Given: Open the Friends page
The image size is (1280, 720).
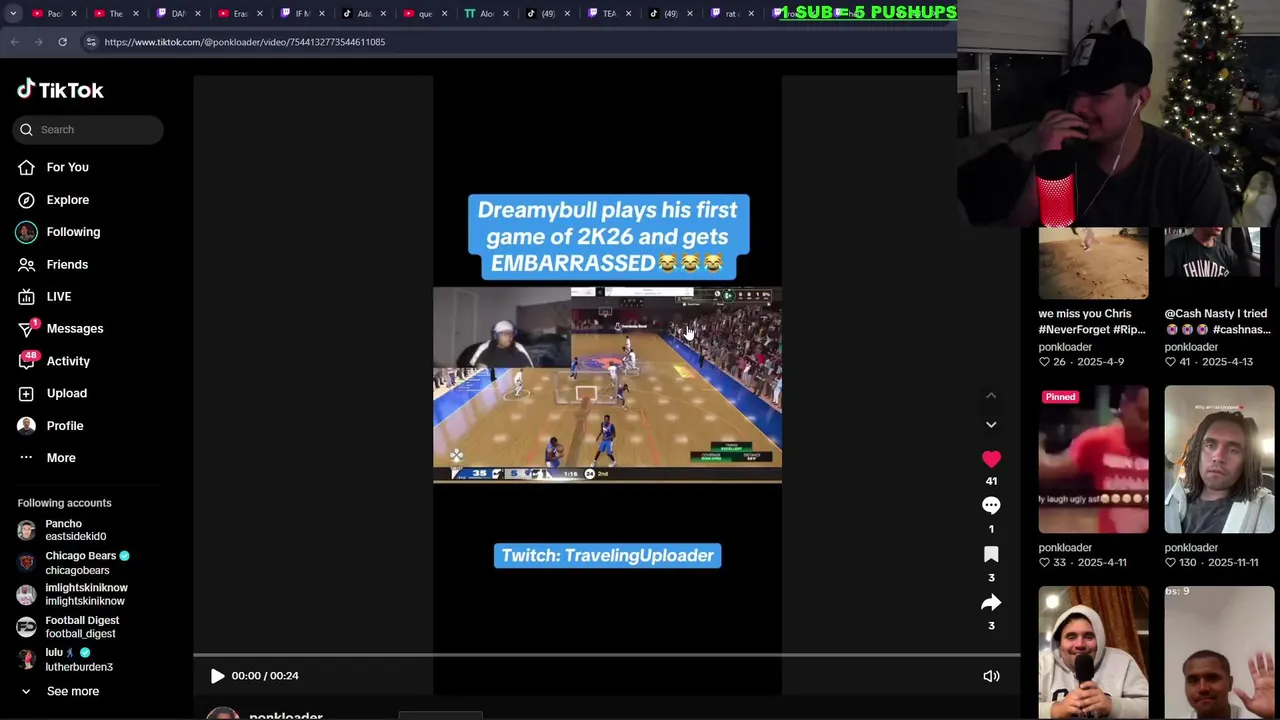Looking at the screenshot, I should click(x=67, y=264).
